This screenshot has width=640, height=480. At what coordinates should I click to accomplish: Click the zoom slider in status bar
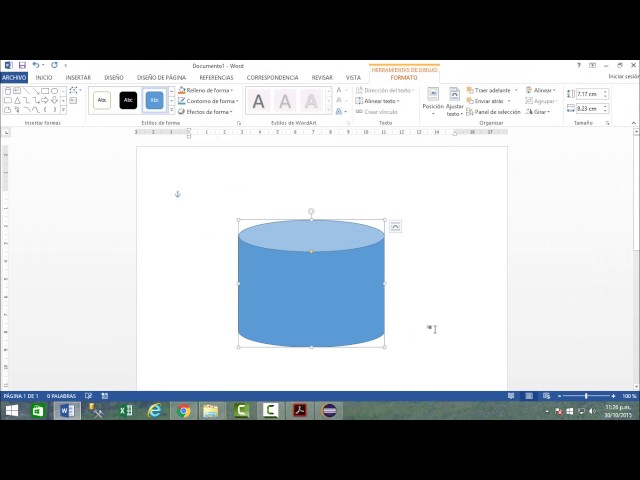(x=586, y=396)
